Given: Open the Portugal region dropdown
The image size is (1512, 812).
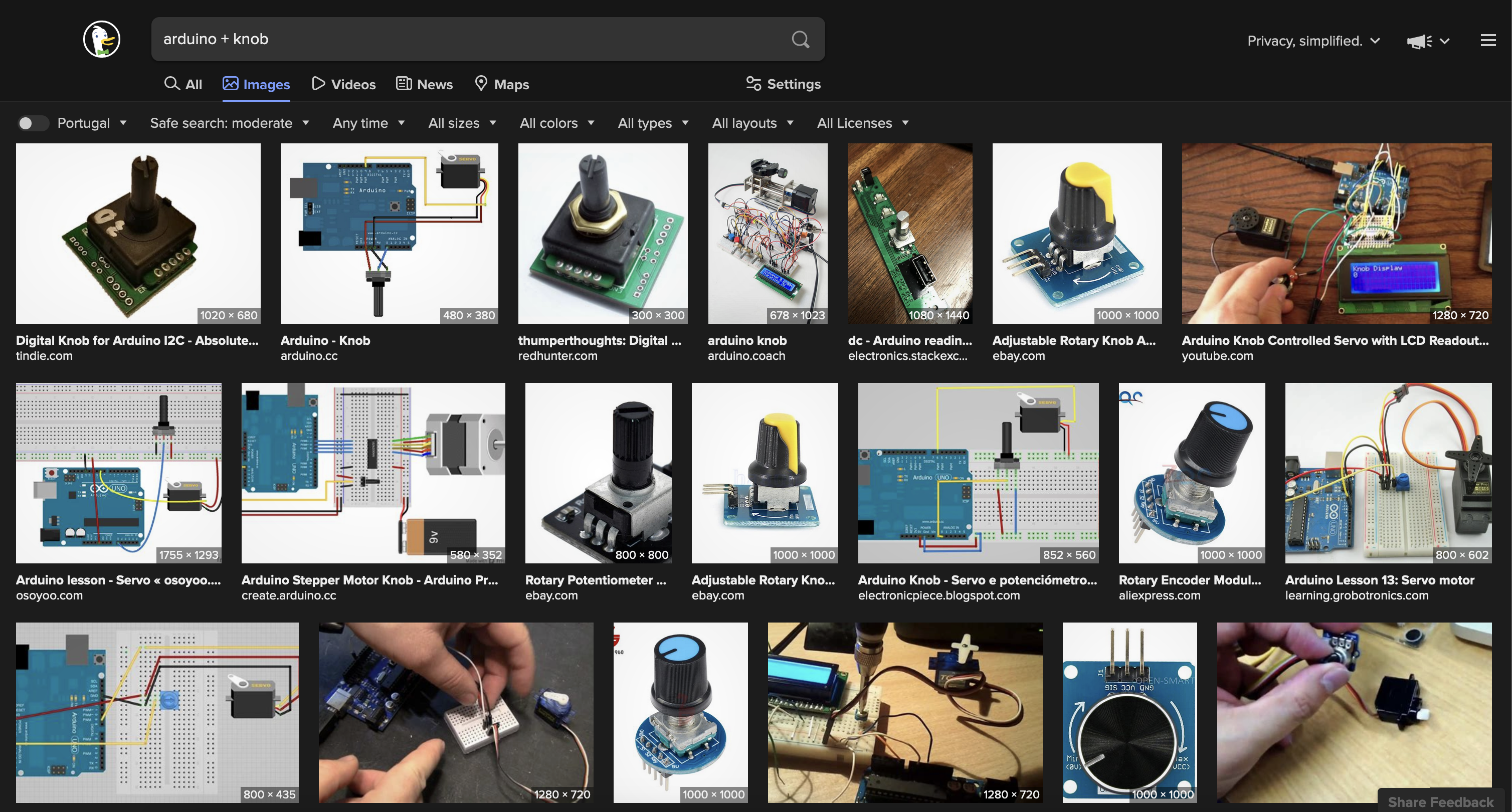Looking at the screenshot, I should (x=92, y=123).
